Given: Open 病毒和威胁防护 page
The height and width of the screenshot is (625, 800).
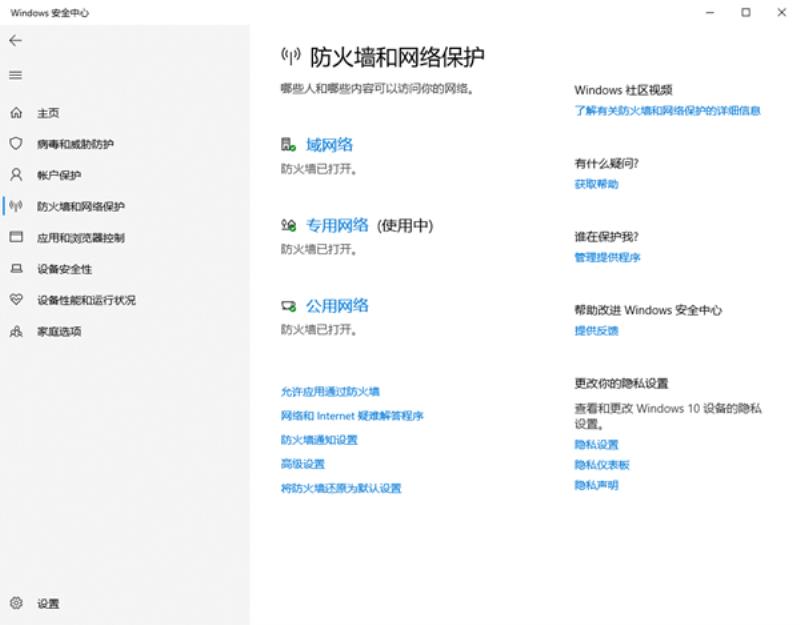Looking at the screenshot, I should pos(75,144).
